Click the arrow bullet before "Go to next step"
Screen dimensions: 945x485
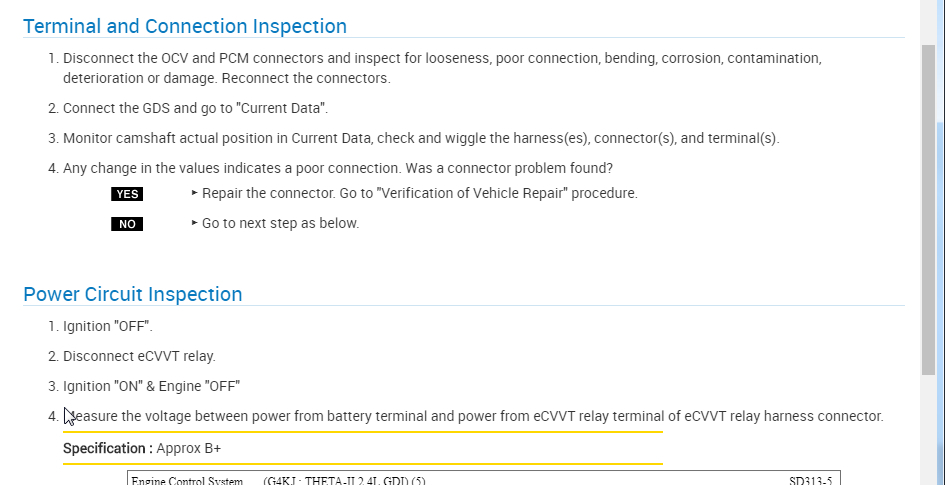194,223
